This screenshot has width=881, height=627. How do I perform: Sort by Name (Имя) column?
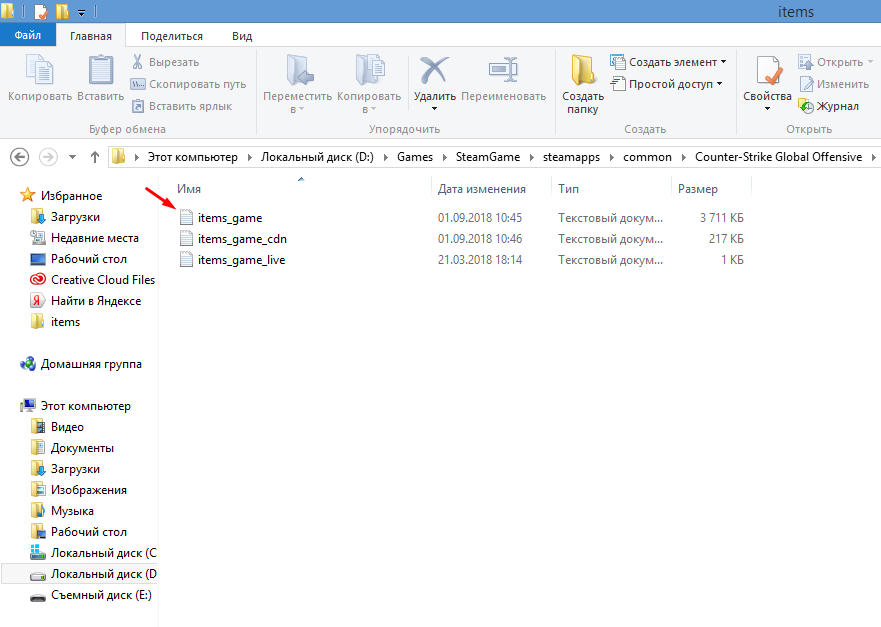[189, 189]
